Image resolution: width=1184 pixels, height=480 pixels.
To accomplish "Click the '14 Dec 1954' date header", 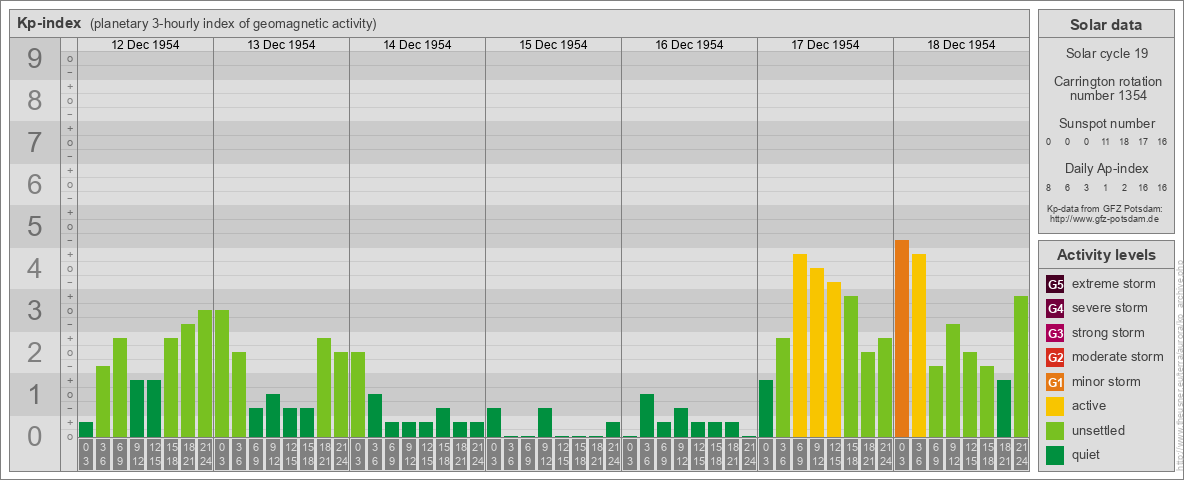I will [417, 45].
